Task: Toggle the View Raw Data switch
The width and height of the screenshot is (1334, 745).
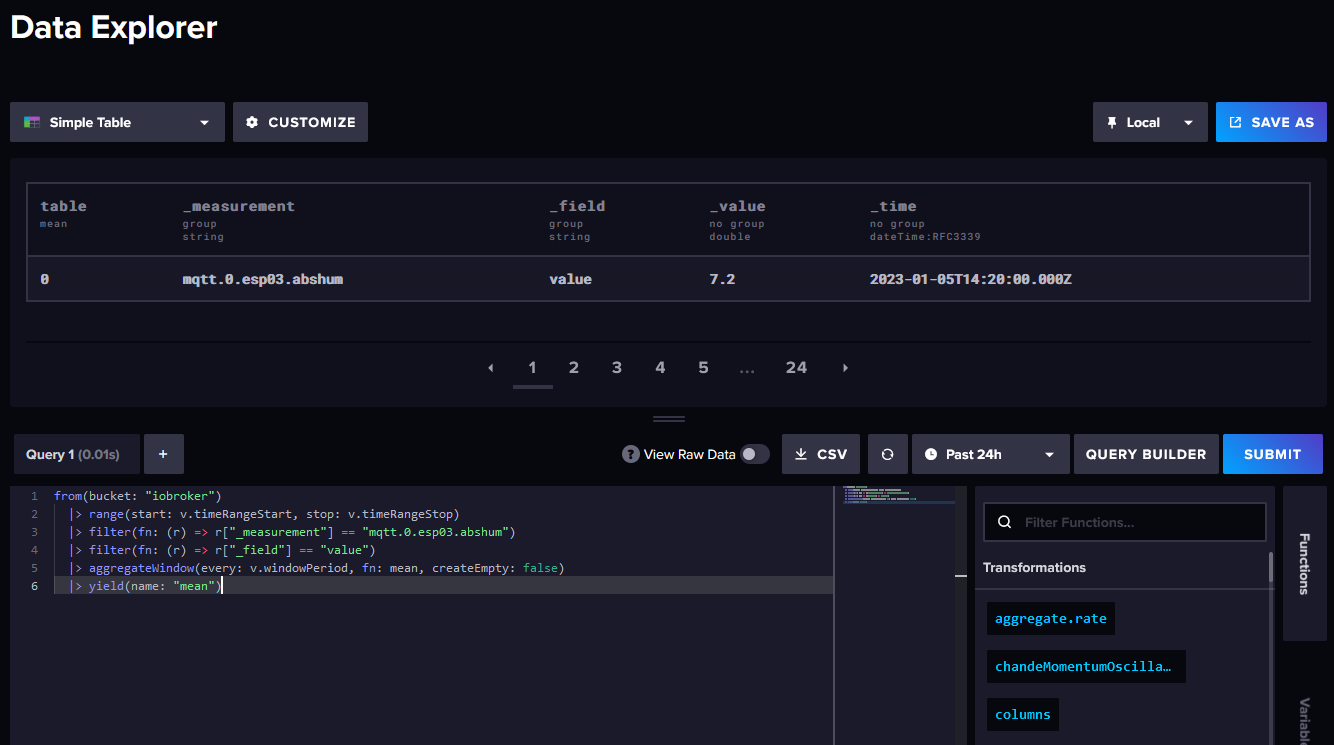Action: (755, 454)
